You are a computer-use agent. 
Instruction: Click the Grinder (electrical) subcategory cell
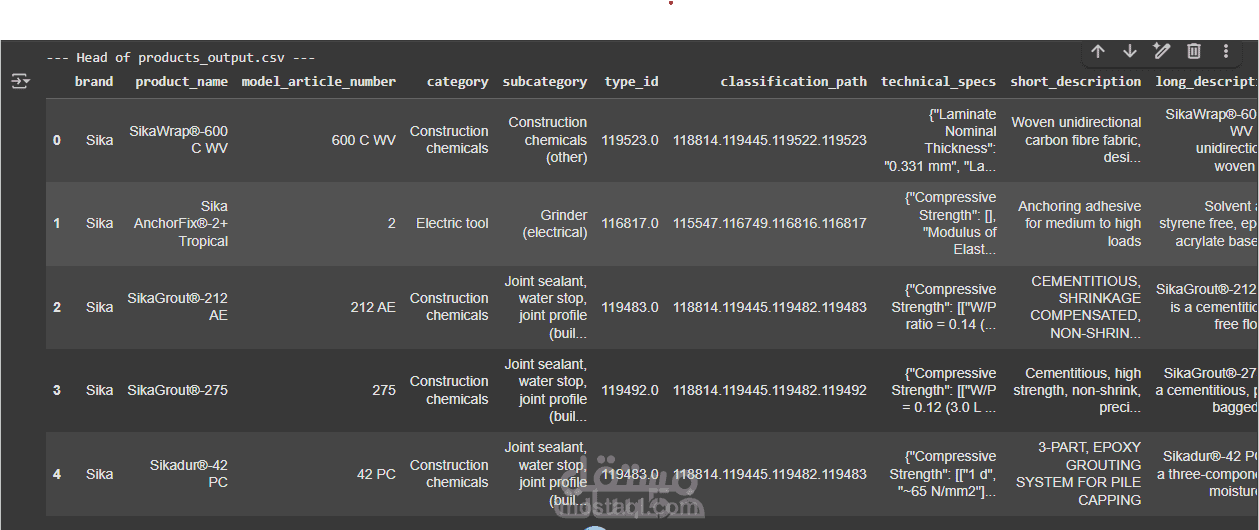555,224
